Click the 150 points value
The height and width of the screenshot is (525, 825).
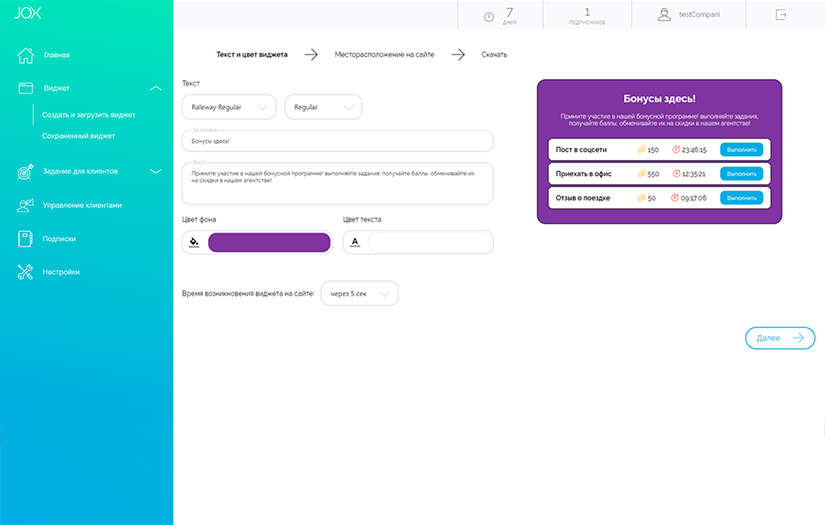tap(653, 150)
